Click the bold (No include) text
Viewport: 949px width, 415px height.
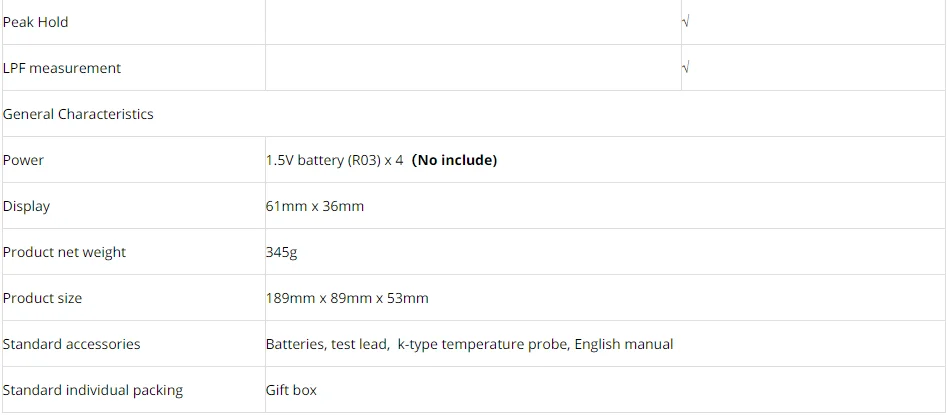[x=454, y=160]
